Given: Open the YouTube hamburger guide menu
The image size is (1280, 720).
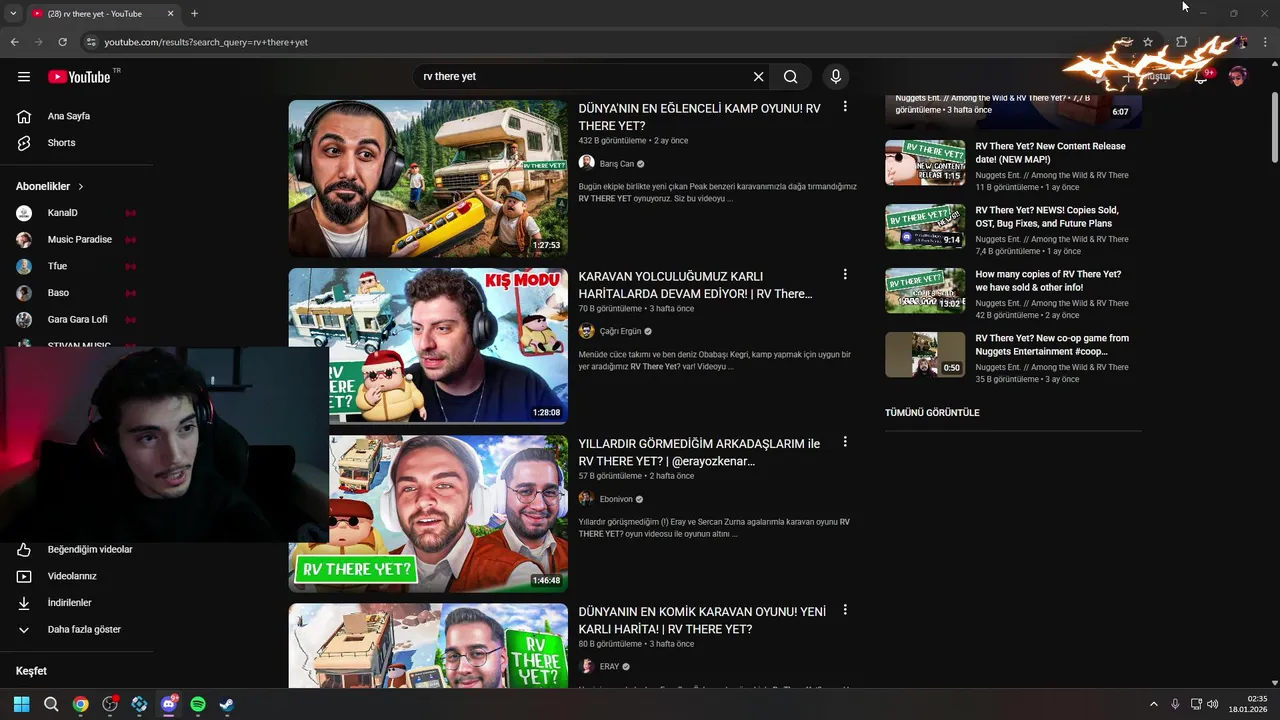Looking at the screenshot, I should (x=24, y=77).
